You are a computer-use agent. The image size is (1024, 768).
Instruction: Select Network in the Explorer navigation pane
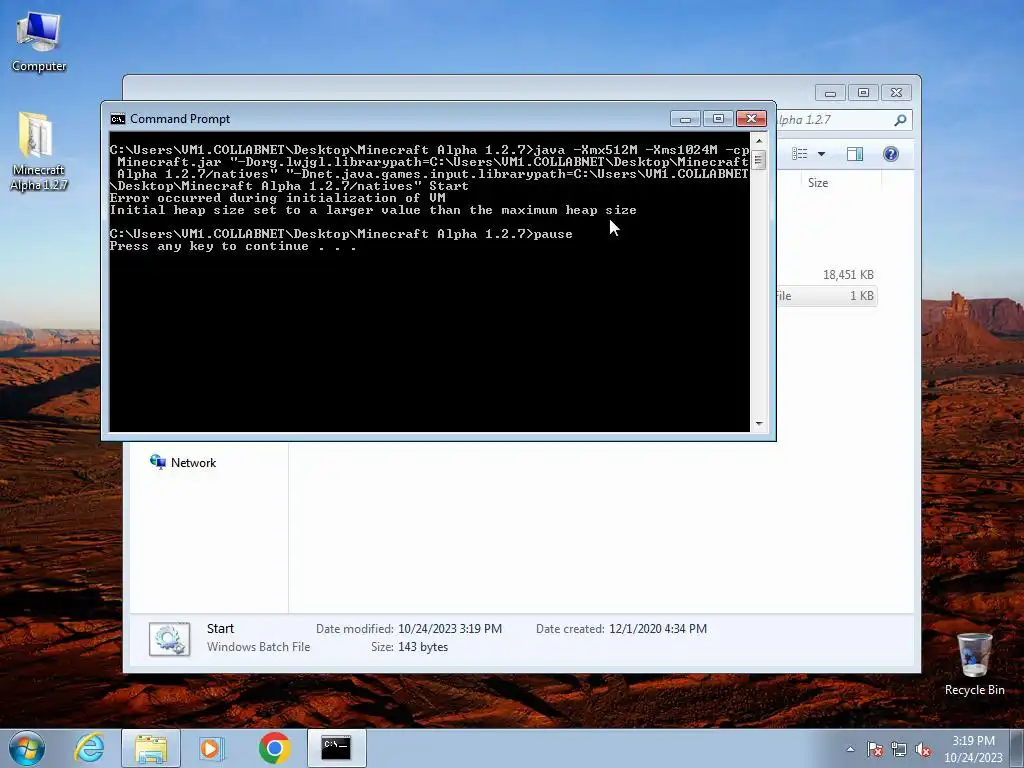[x=184, y=462]
